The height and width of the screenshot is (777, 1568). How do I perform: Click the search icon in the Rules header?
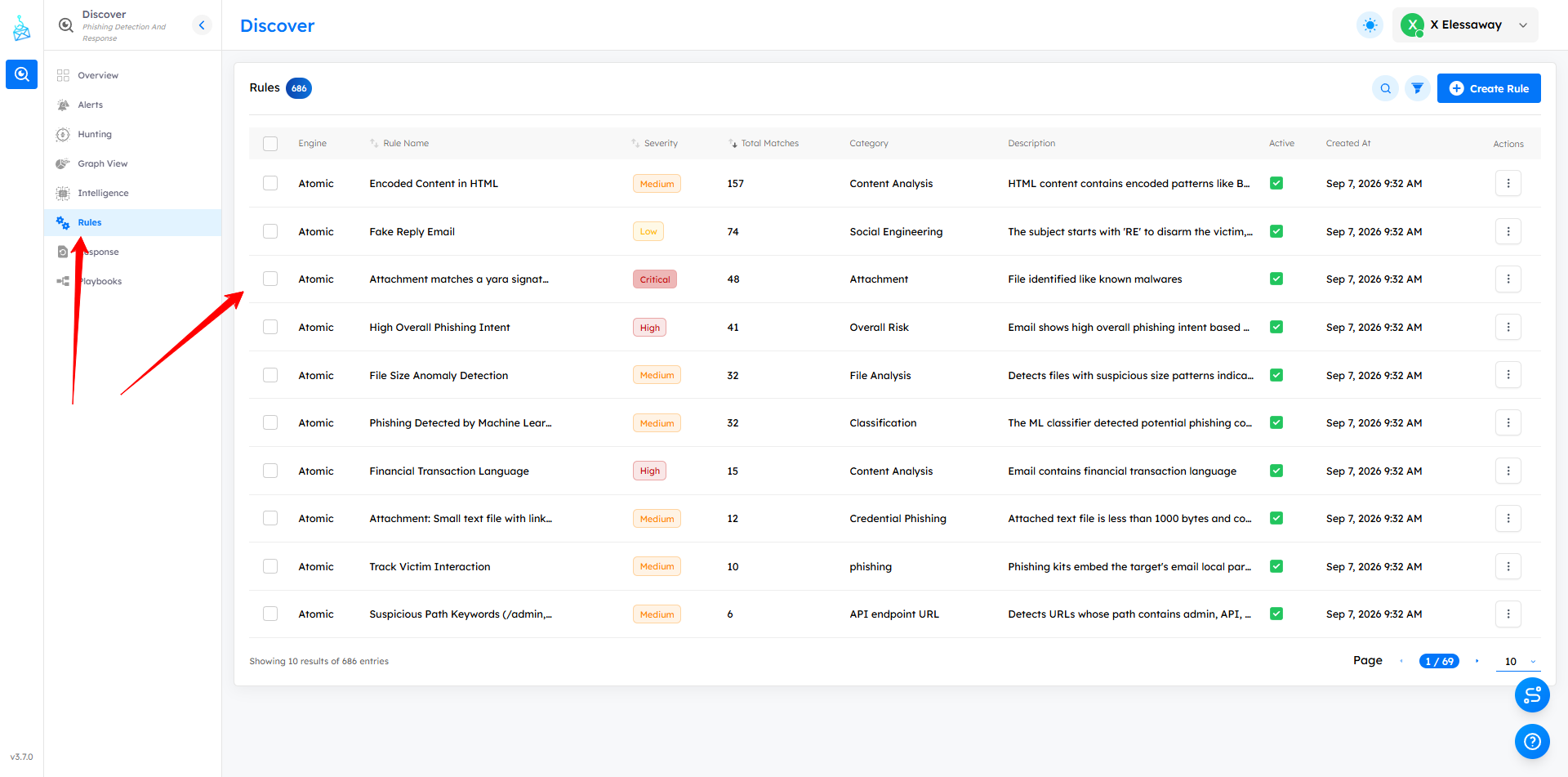pos(1385,88)
